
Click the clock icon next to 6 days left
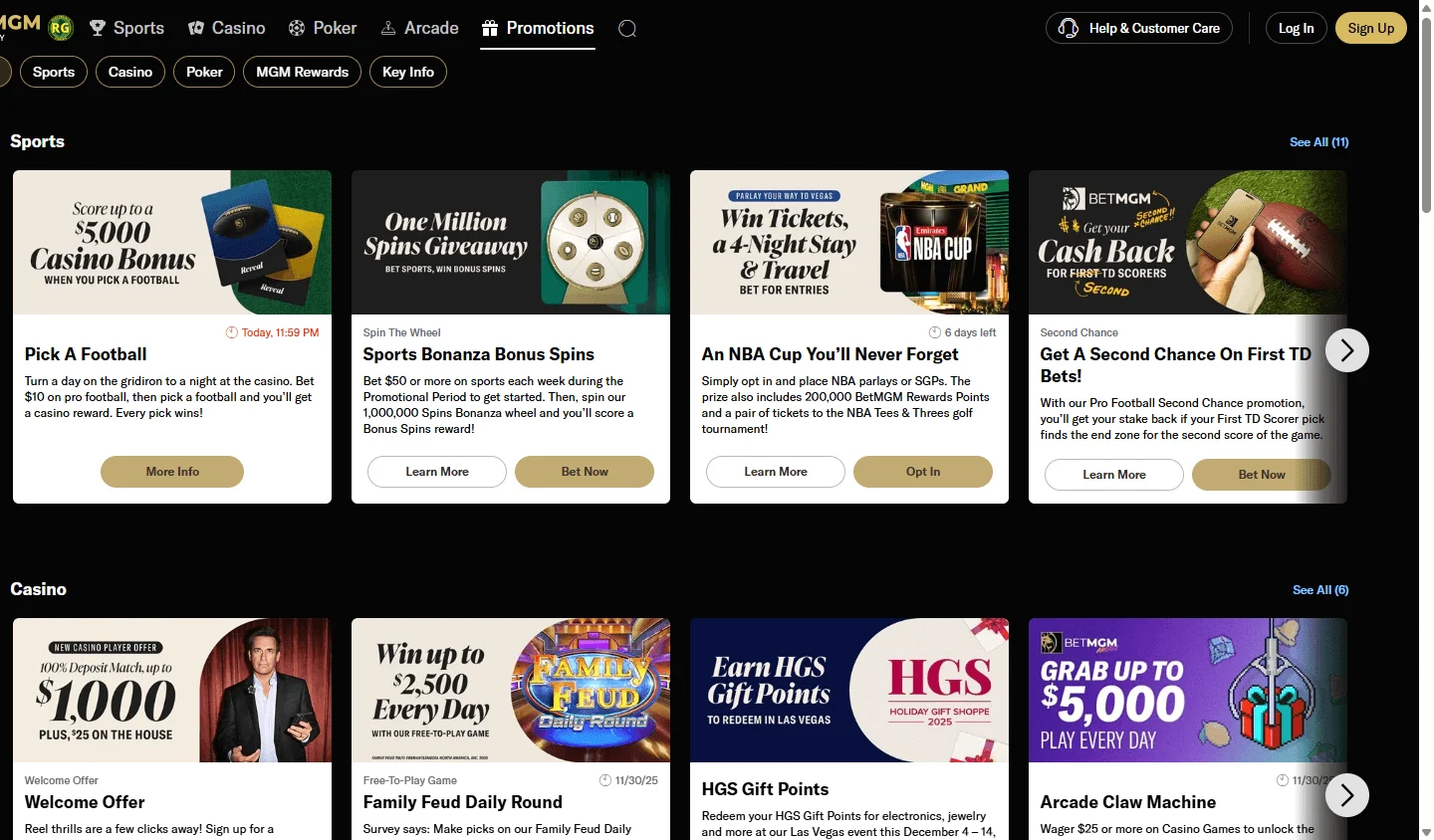935,332
